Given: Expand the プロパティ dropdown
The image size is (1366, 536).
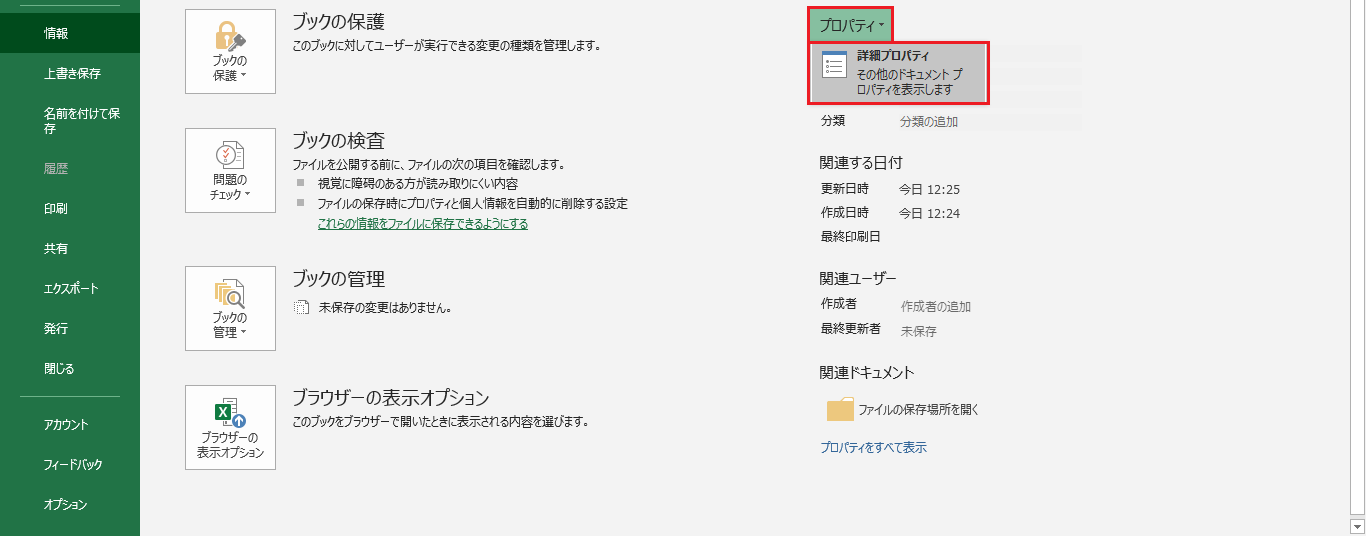Looking at the screenshot, I should (851, 24).
